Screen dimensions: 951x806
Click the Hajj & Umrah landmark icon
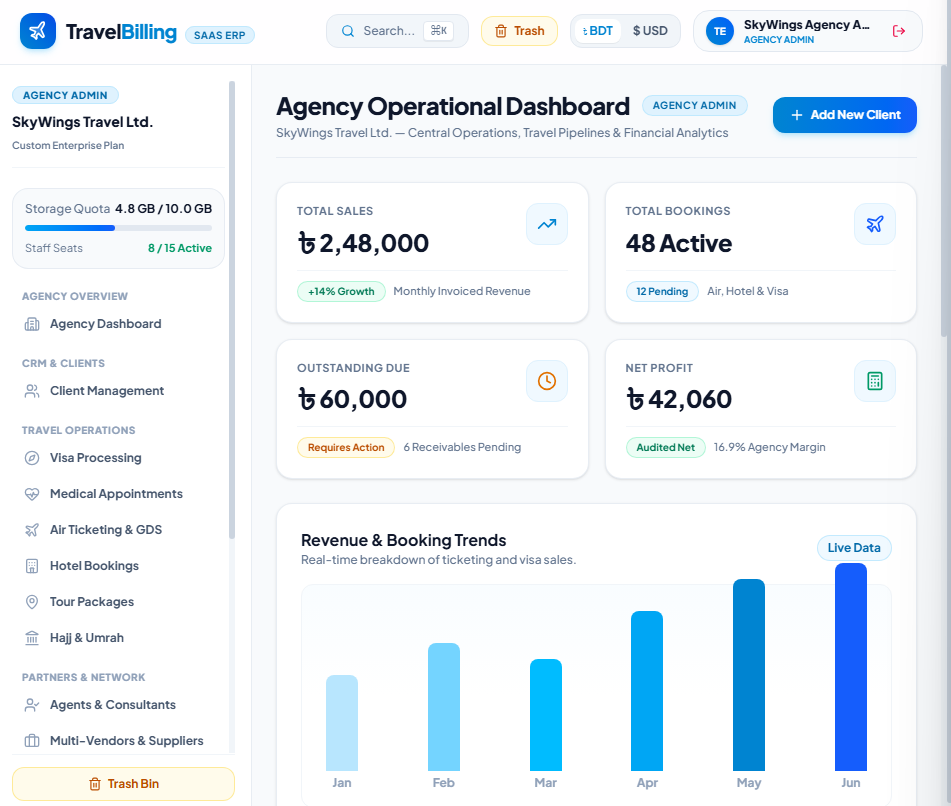(x=32, y=638)
